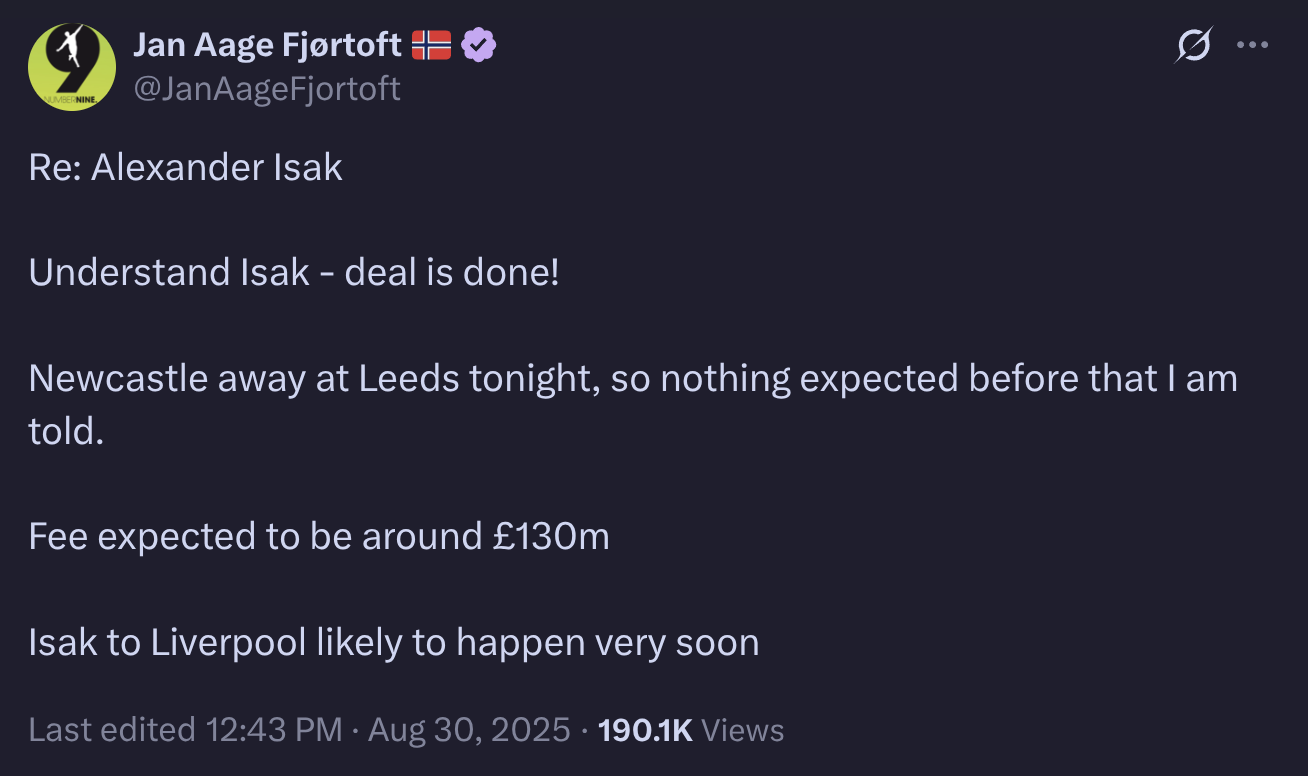Screen dimensions: 1308x776
Task: Open the three-dot More options menu
Action: 1253,45
